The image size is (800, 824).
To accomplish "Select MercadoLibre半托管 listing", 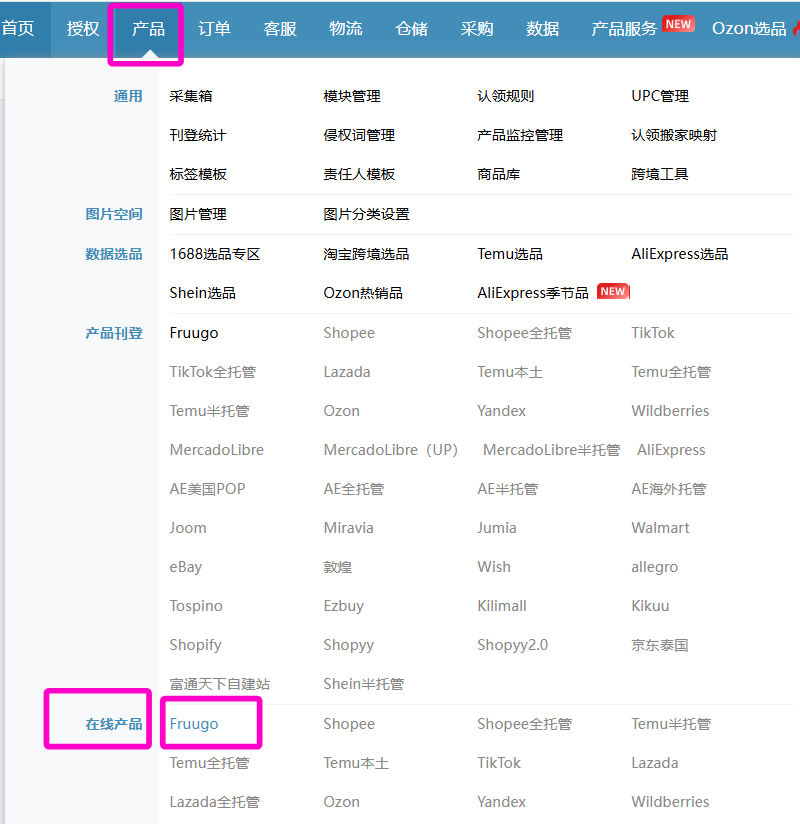I will coord(551,450).
